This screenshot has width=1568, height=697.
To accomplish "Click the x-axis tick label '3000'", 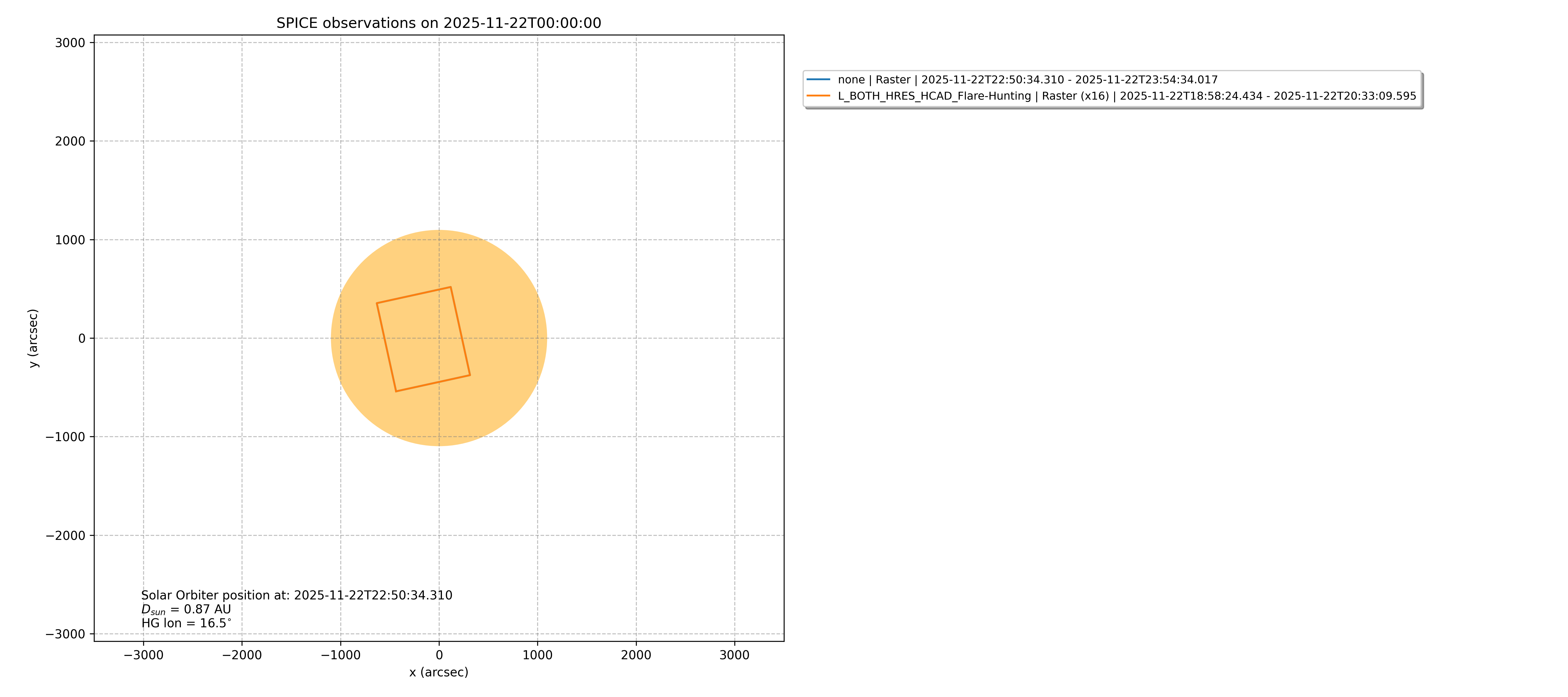I will (x=734, y=655).
